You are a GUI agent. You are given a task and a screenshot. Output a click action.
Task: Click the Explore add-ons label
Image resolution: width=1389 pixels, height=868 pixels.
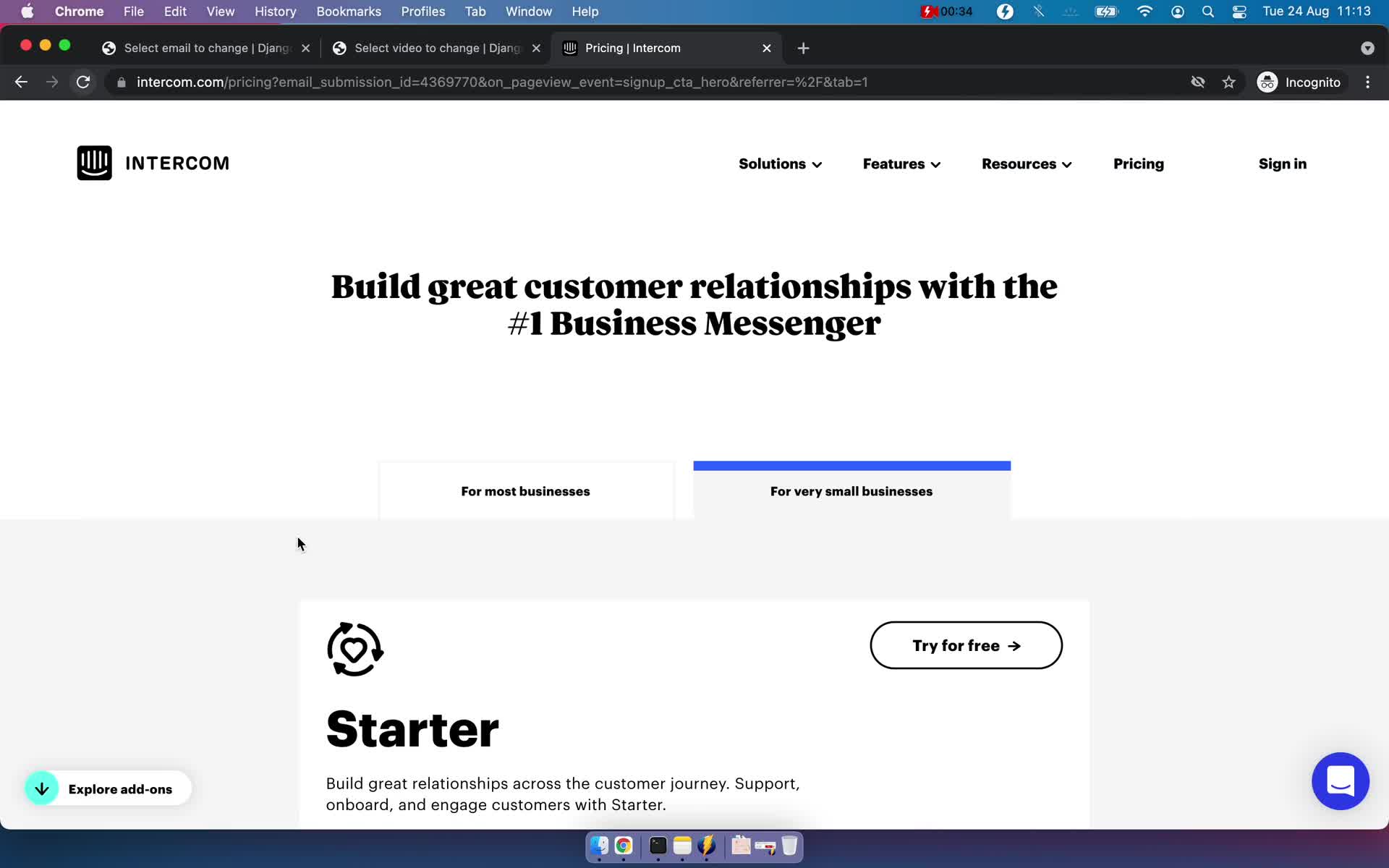tap(120, 789)
